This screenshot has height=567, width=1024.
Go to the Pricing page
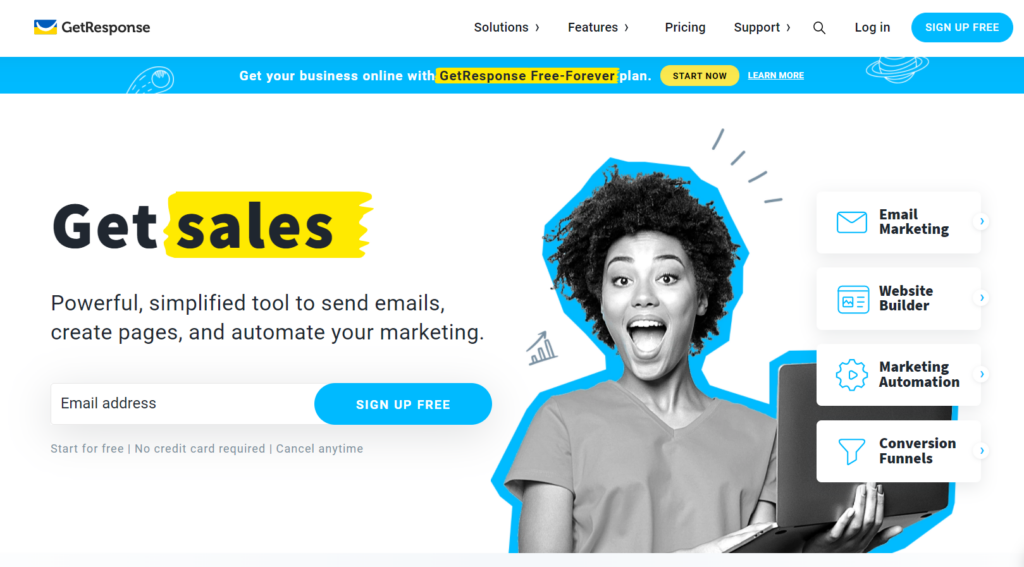(685, 27)
